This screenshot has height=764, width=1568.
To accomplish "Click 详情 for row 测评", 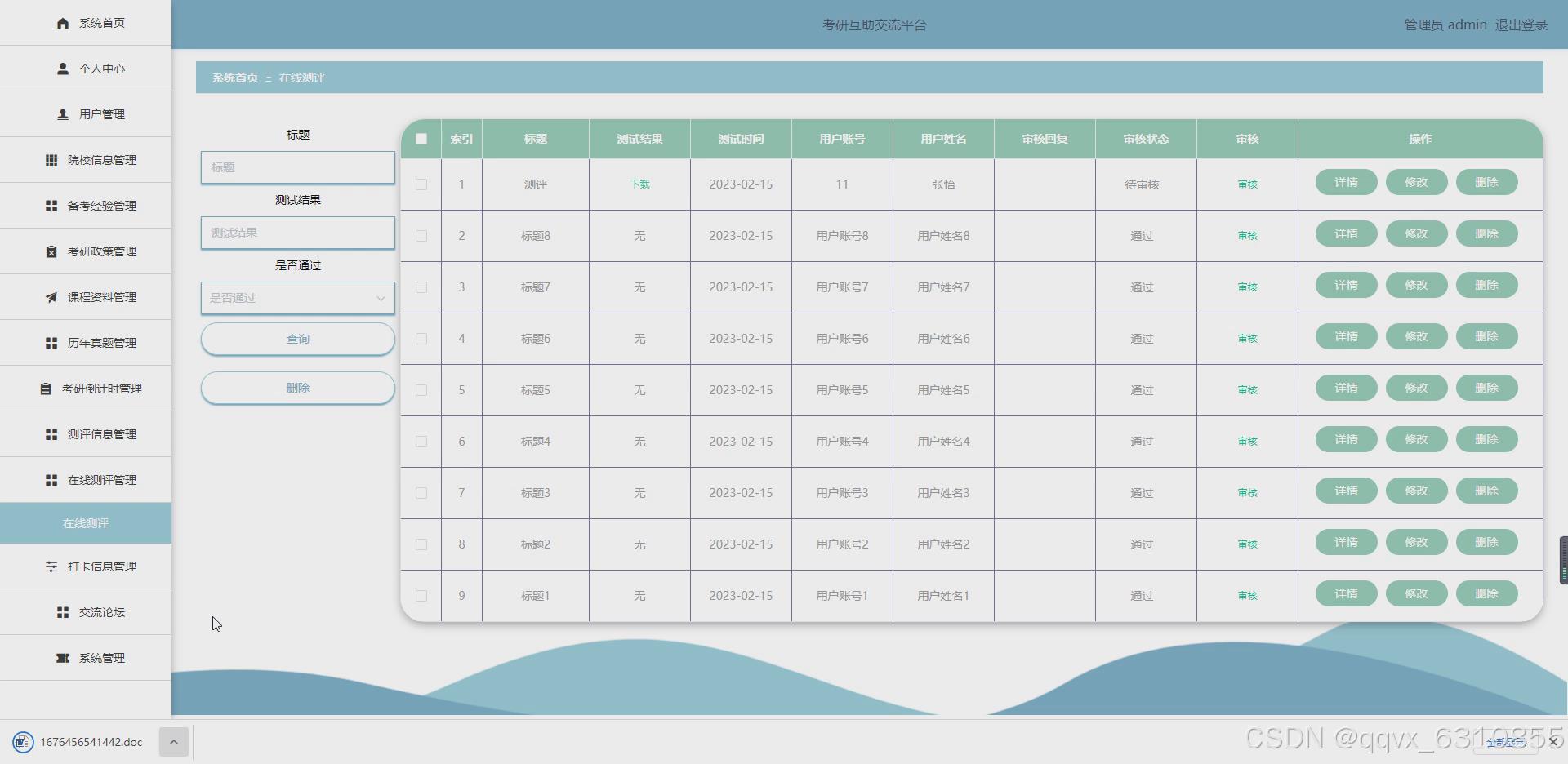I will coord(1346,182).
